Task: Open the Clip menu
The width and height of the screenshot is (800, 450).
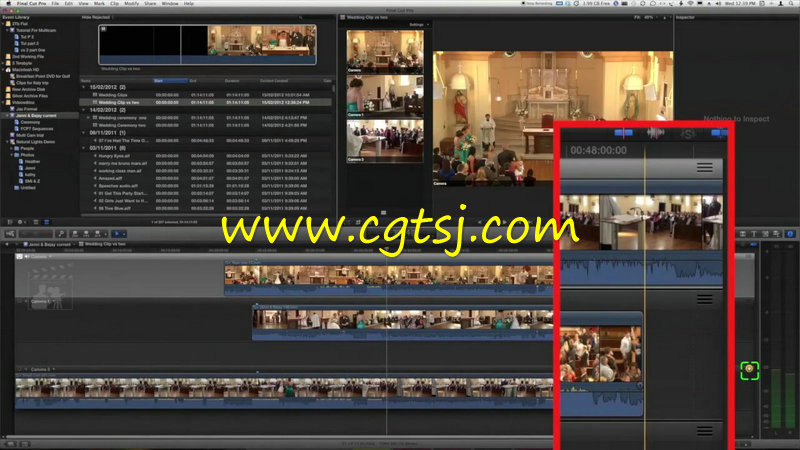Action: coord(114,4)
